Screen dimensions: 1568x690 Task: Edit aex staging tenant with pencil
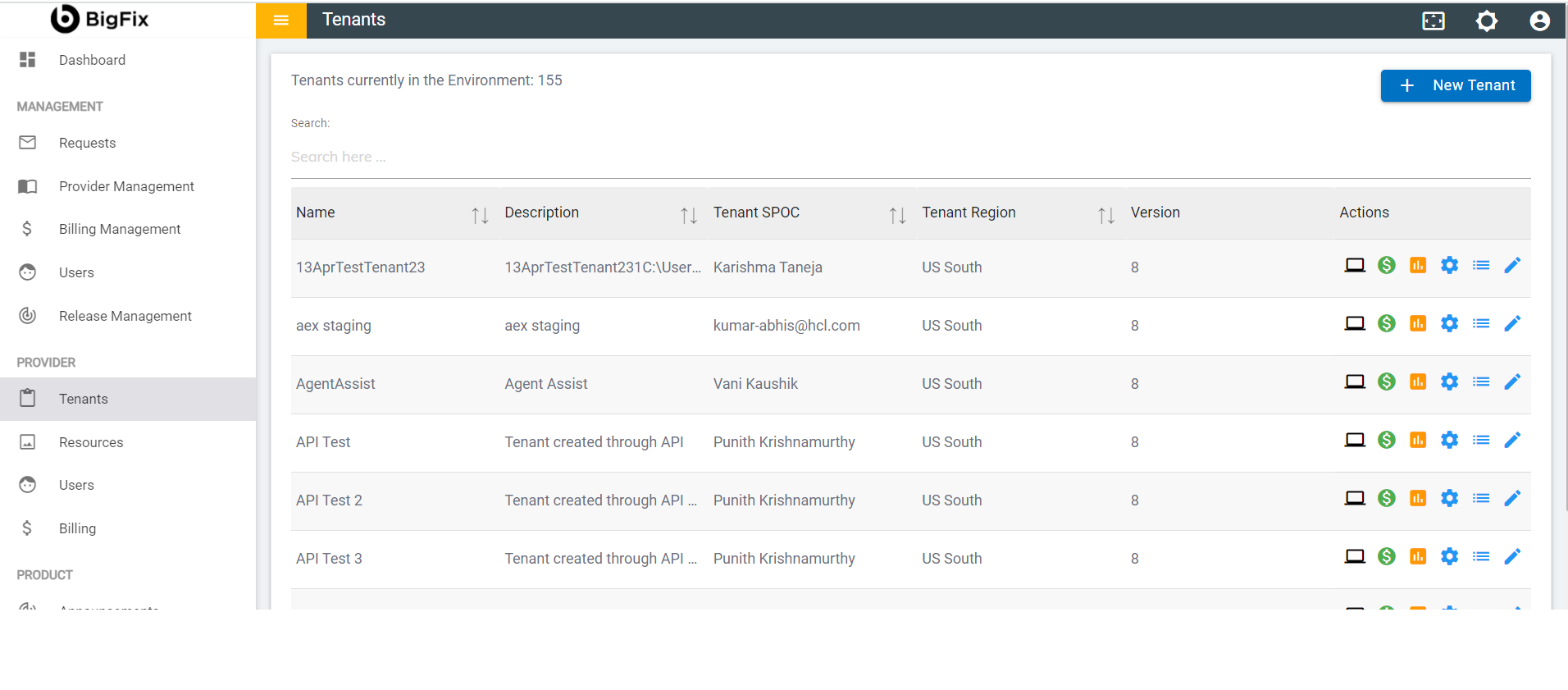click(x=1512, y=323)
